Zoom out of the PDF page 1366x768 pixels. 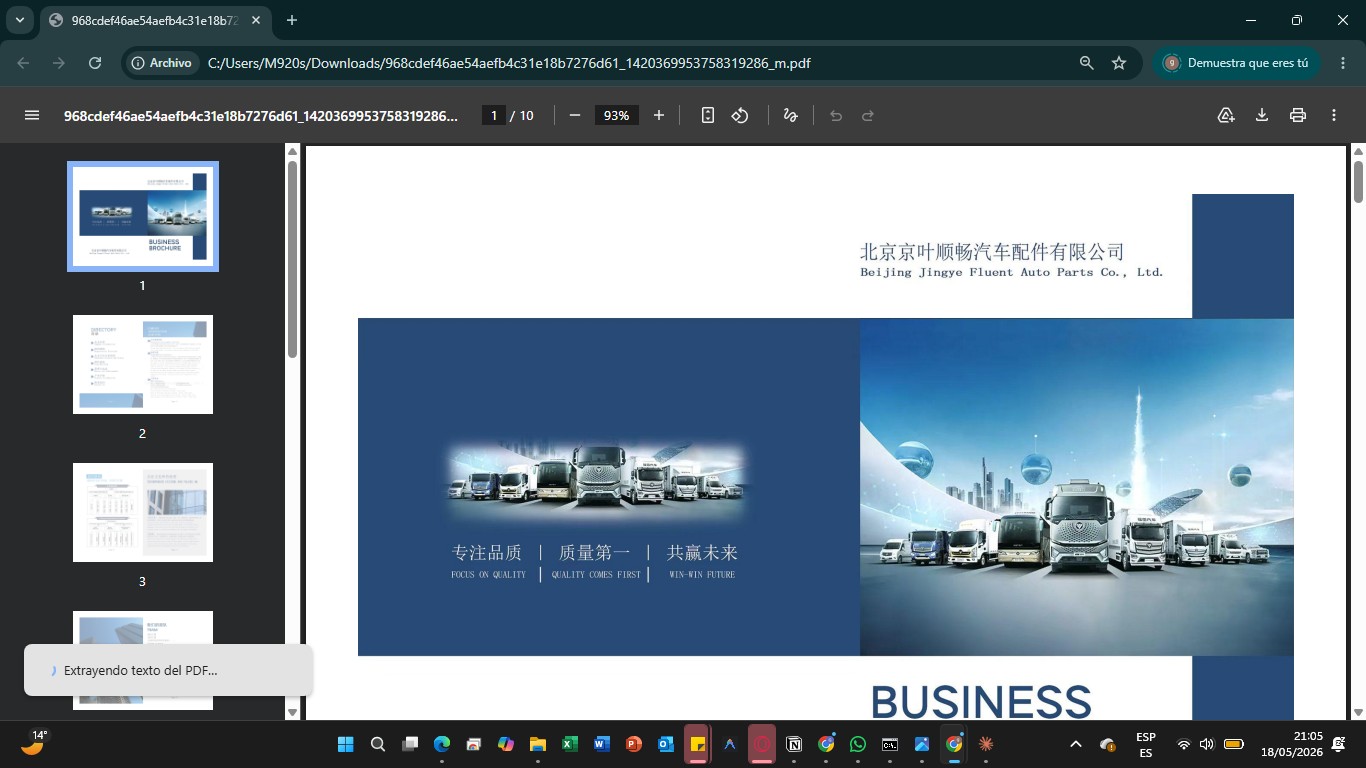[575, 115]
